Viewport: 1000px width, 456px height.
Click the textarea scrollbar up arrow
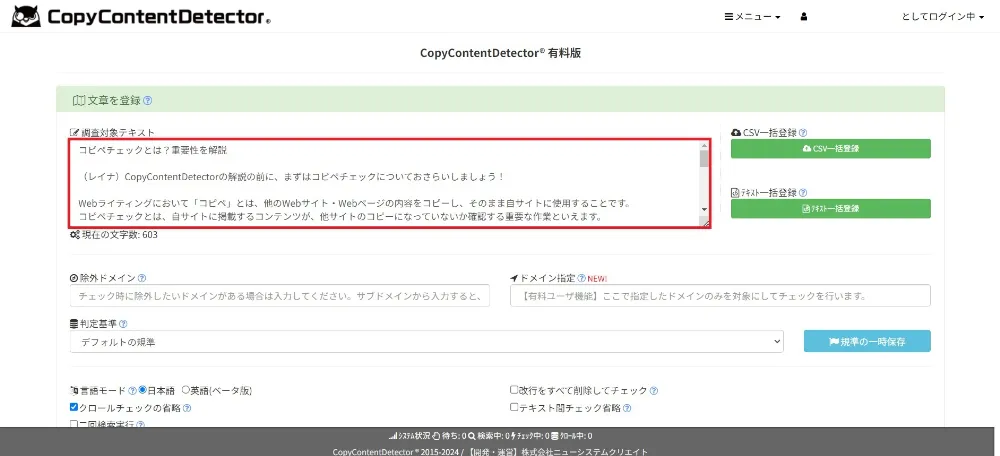(704, 145)
